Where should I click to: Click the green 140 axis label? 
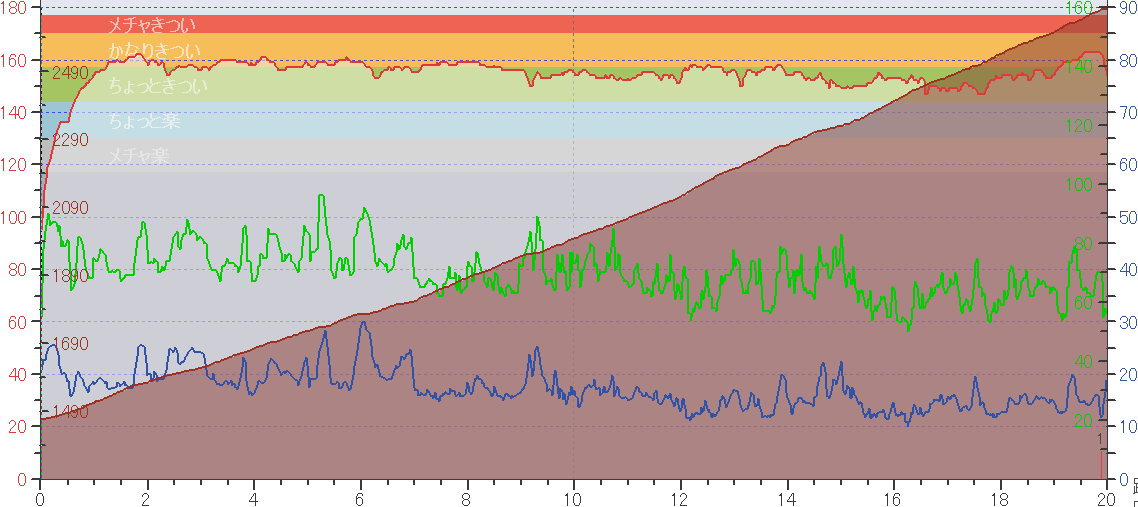click(1080, 67)
